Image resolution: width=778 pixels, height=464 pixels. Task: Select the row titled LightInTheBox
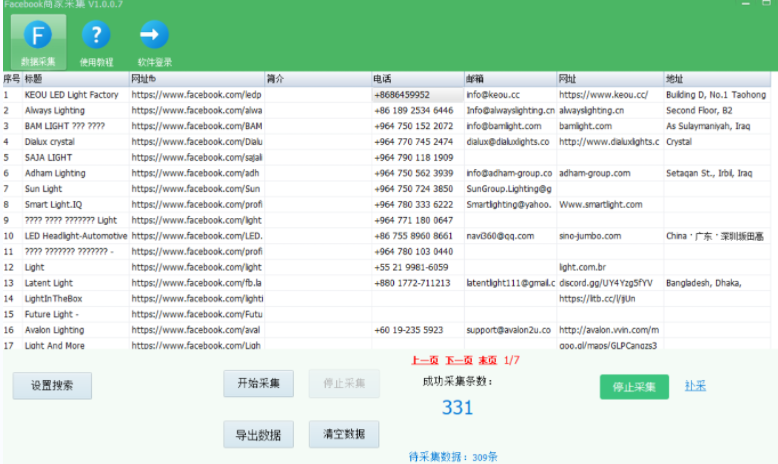[x=387, y=299]
